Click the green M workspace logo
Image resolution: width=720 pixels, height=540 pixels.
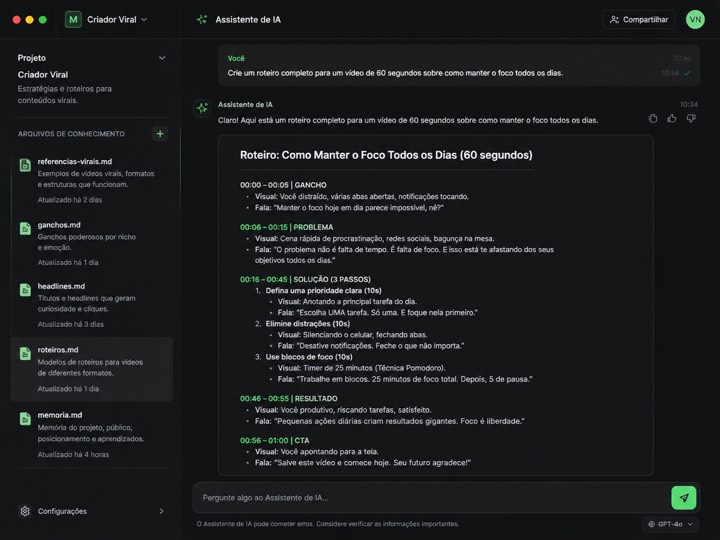pyautogui.click(x=73, y=20)
